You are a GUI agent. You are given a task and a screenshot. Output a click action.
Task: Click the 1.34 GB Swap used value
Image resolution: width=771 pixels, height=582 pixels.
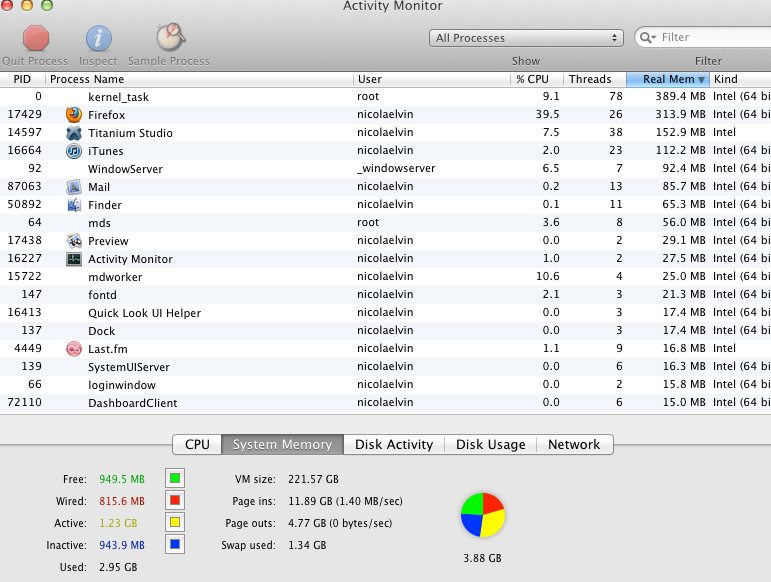(x=307, y=546)
